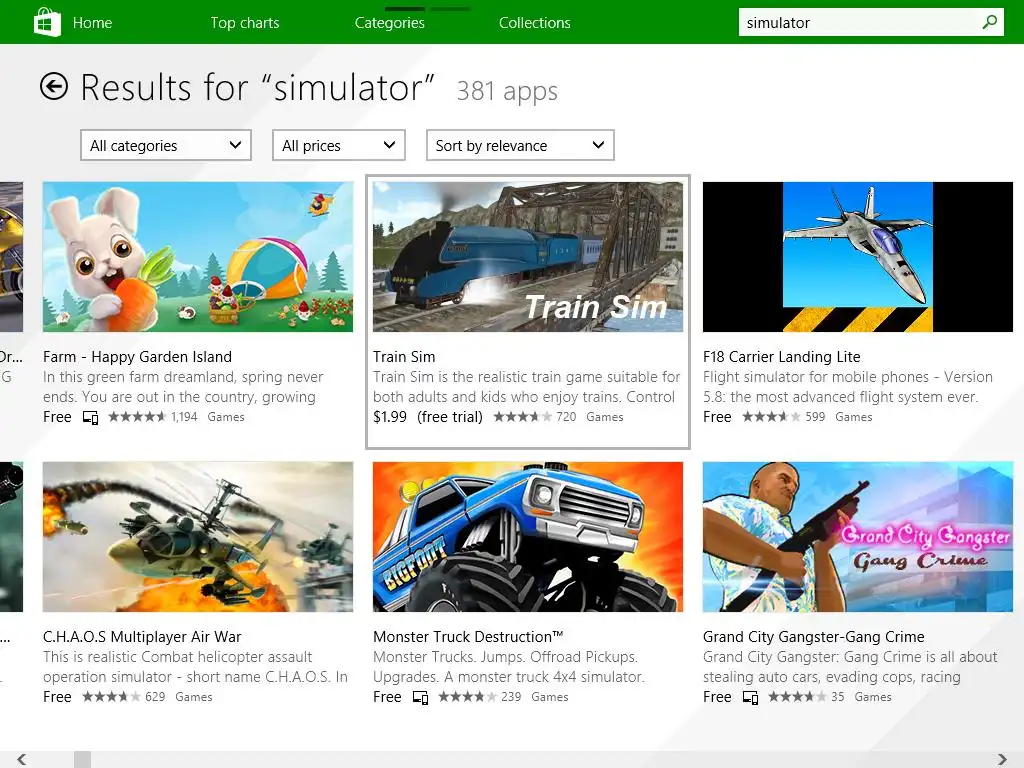
Task: Click the search magnifier icon
Action: 989,22
